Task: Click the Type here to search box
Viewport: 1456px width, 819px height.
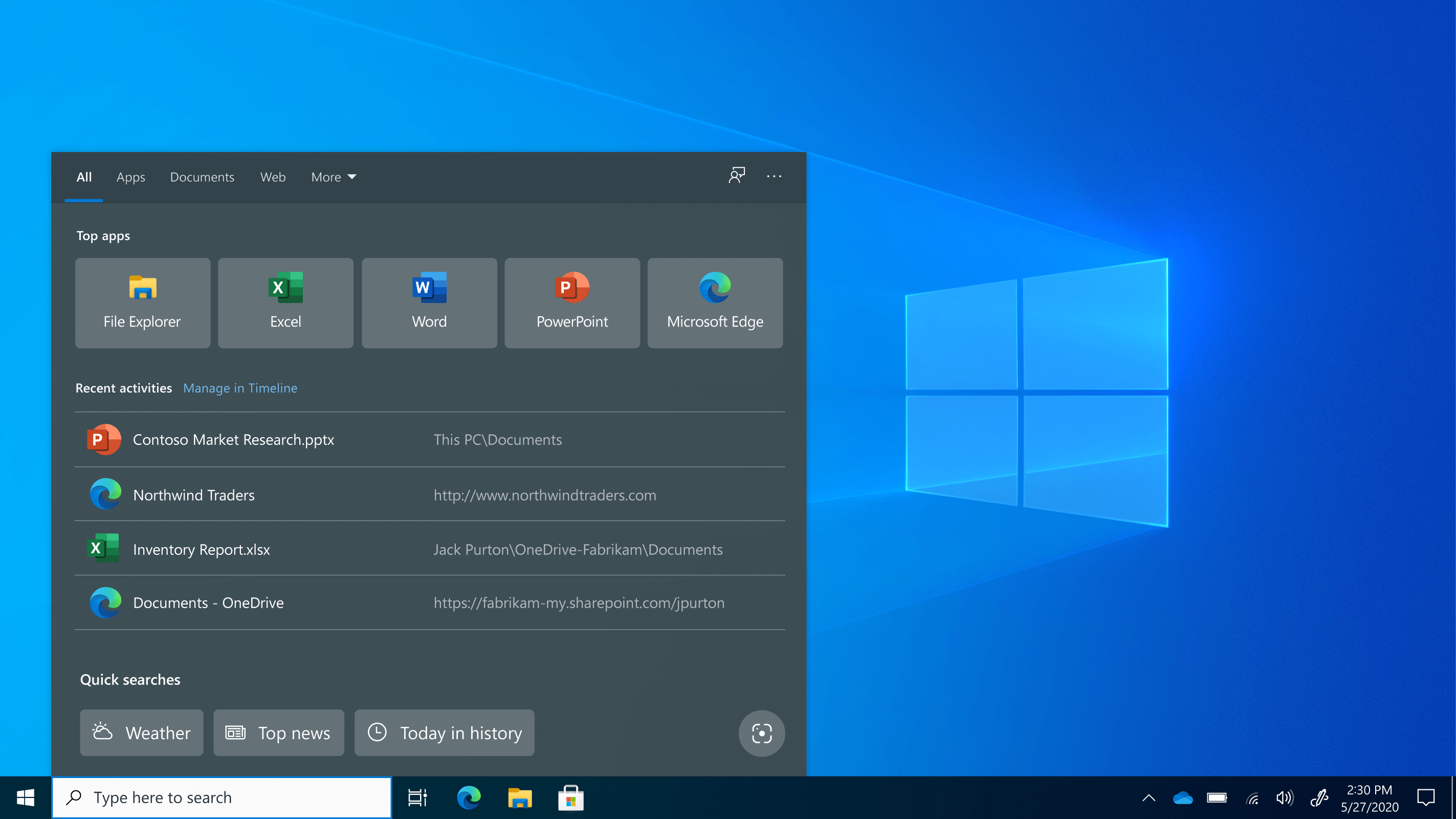Action: (220, 797)
